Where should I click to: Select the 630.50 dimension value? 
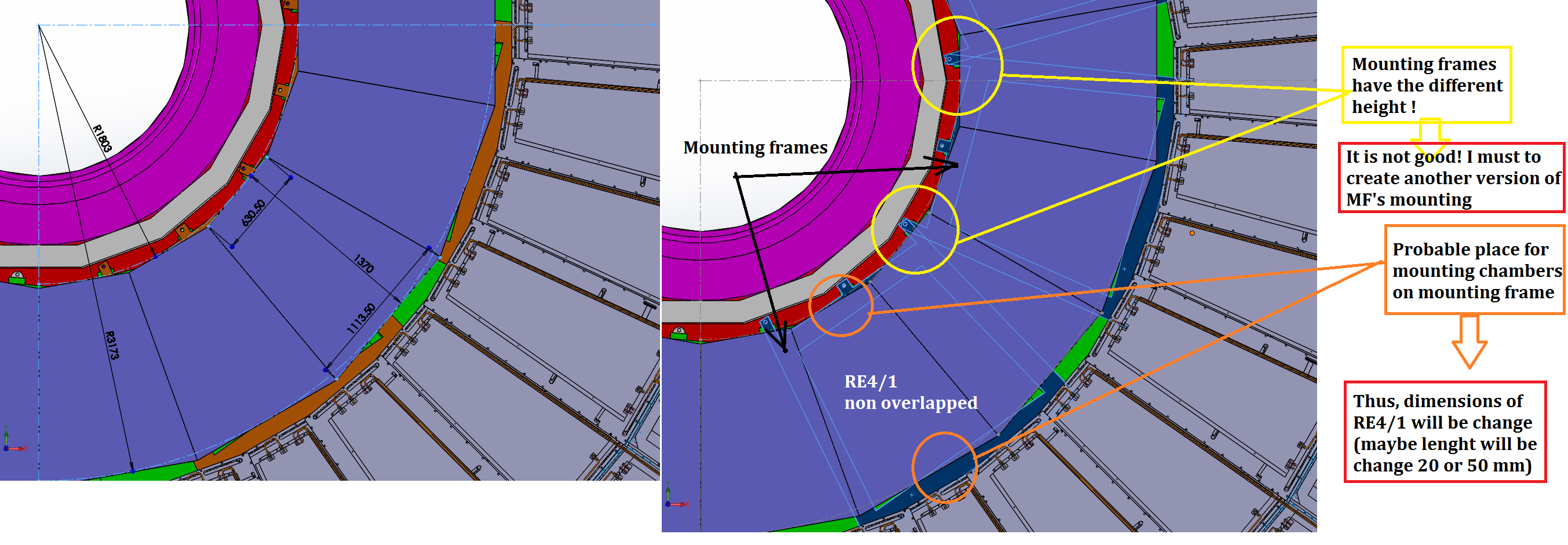click(x=253, y=213)
